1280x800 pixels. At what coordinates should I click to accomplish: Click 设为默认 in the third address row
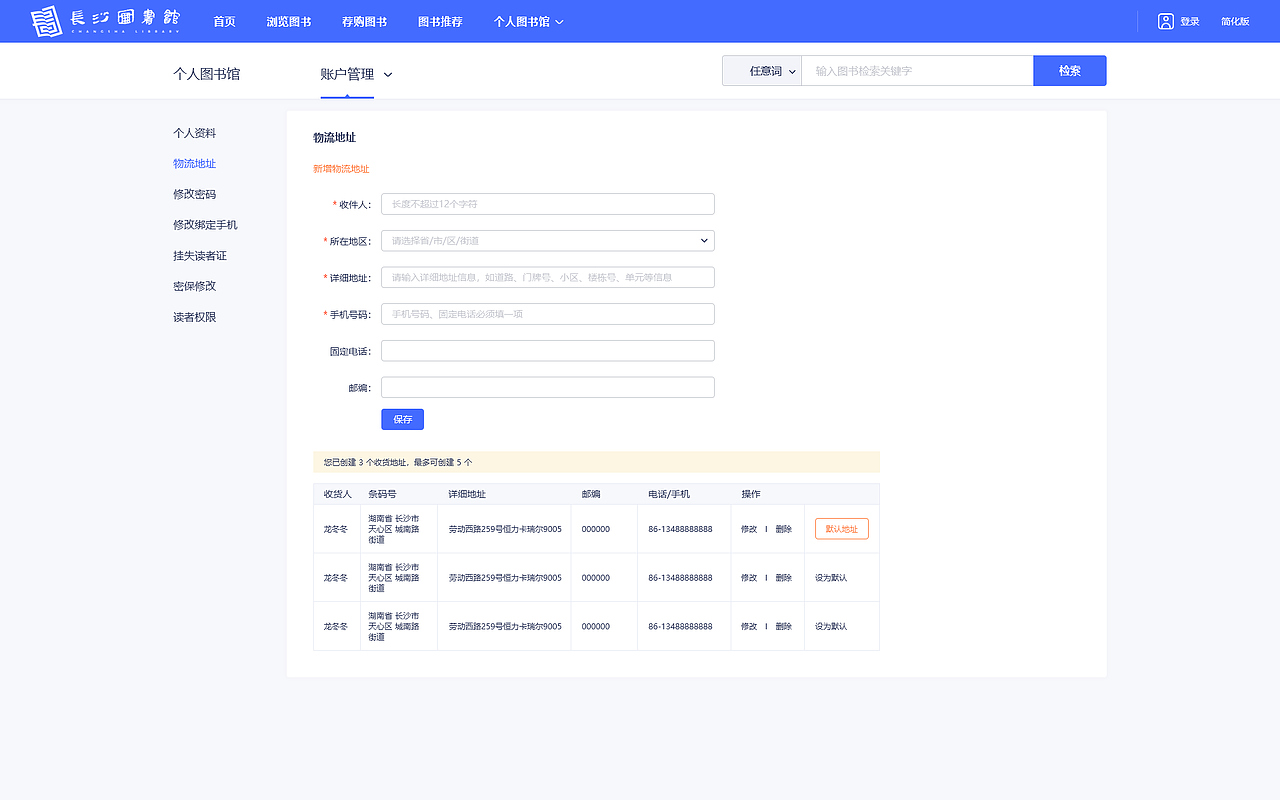tap(831, 626)
